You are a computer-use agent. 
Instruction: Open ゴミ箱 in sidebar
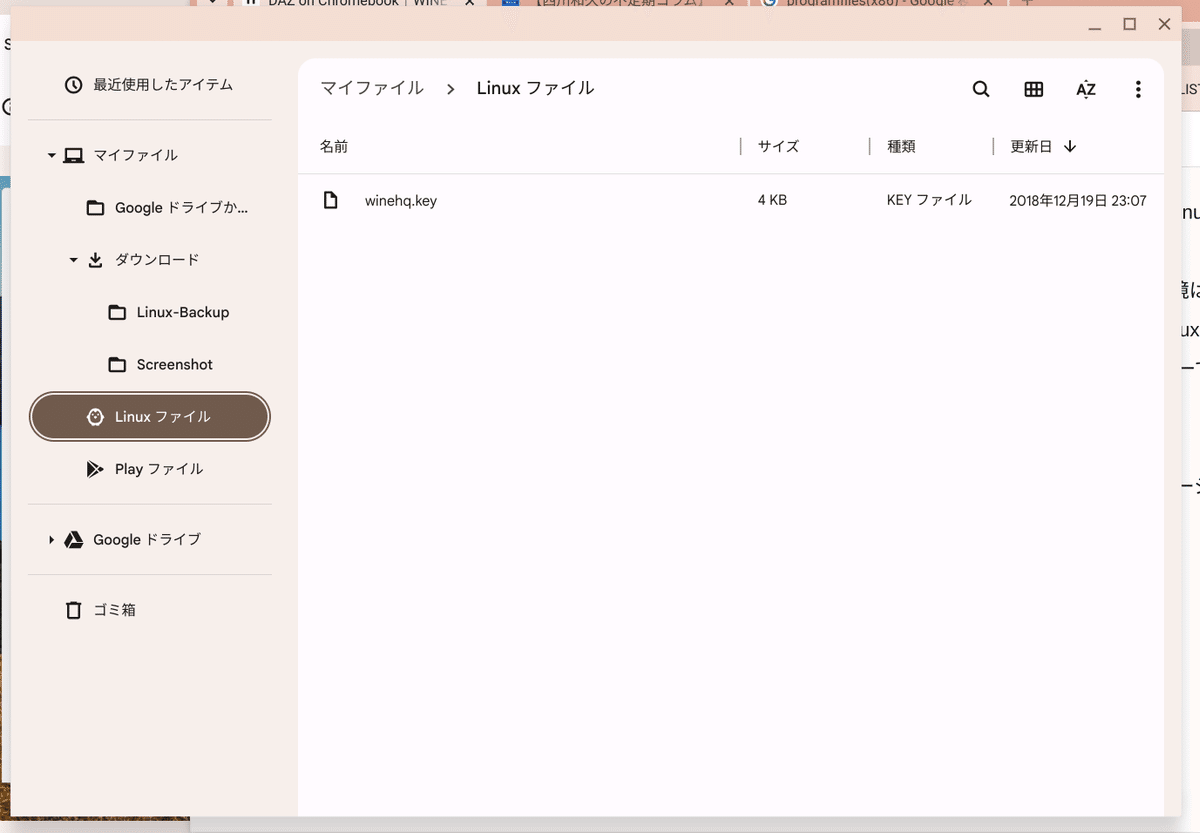click(x=149, y=610)
